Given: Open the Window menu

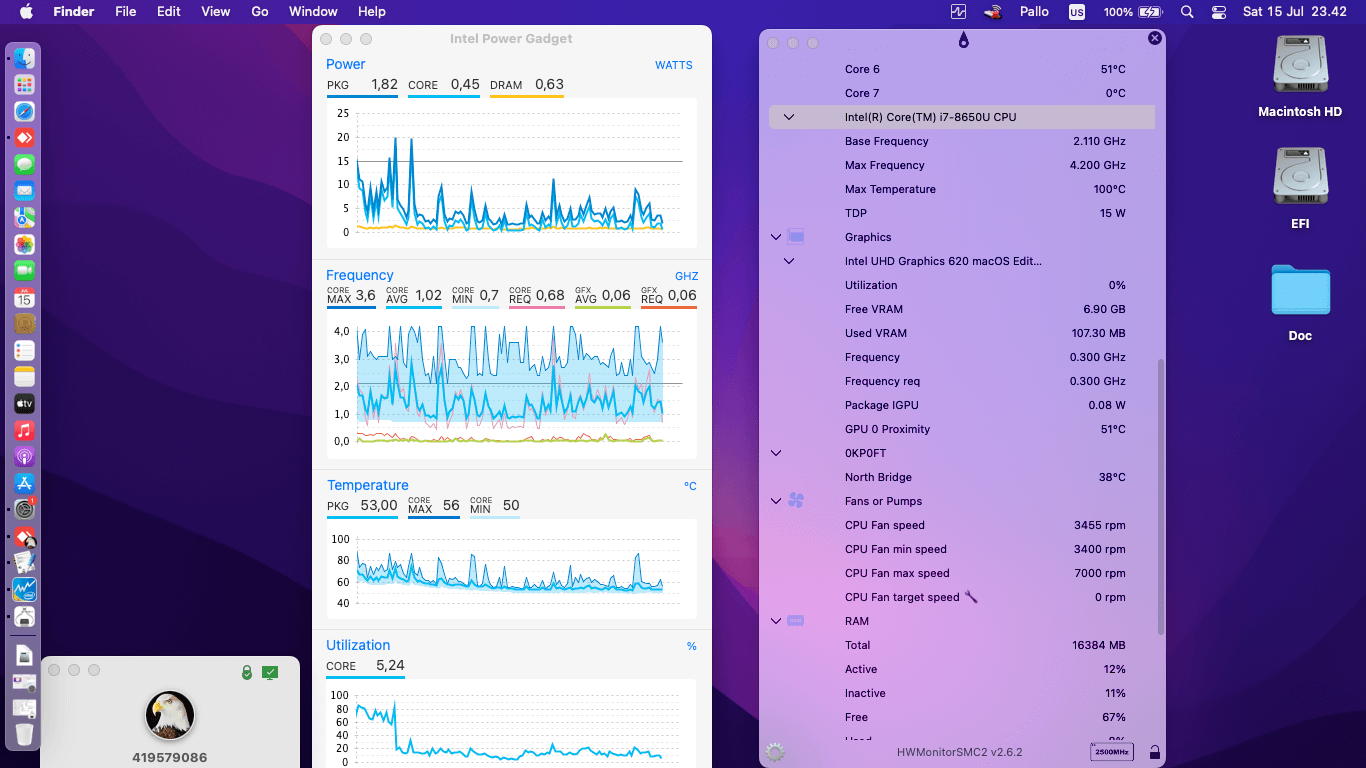Looking at the screenshot, I should coord(313,12).
